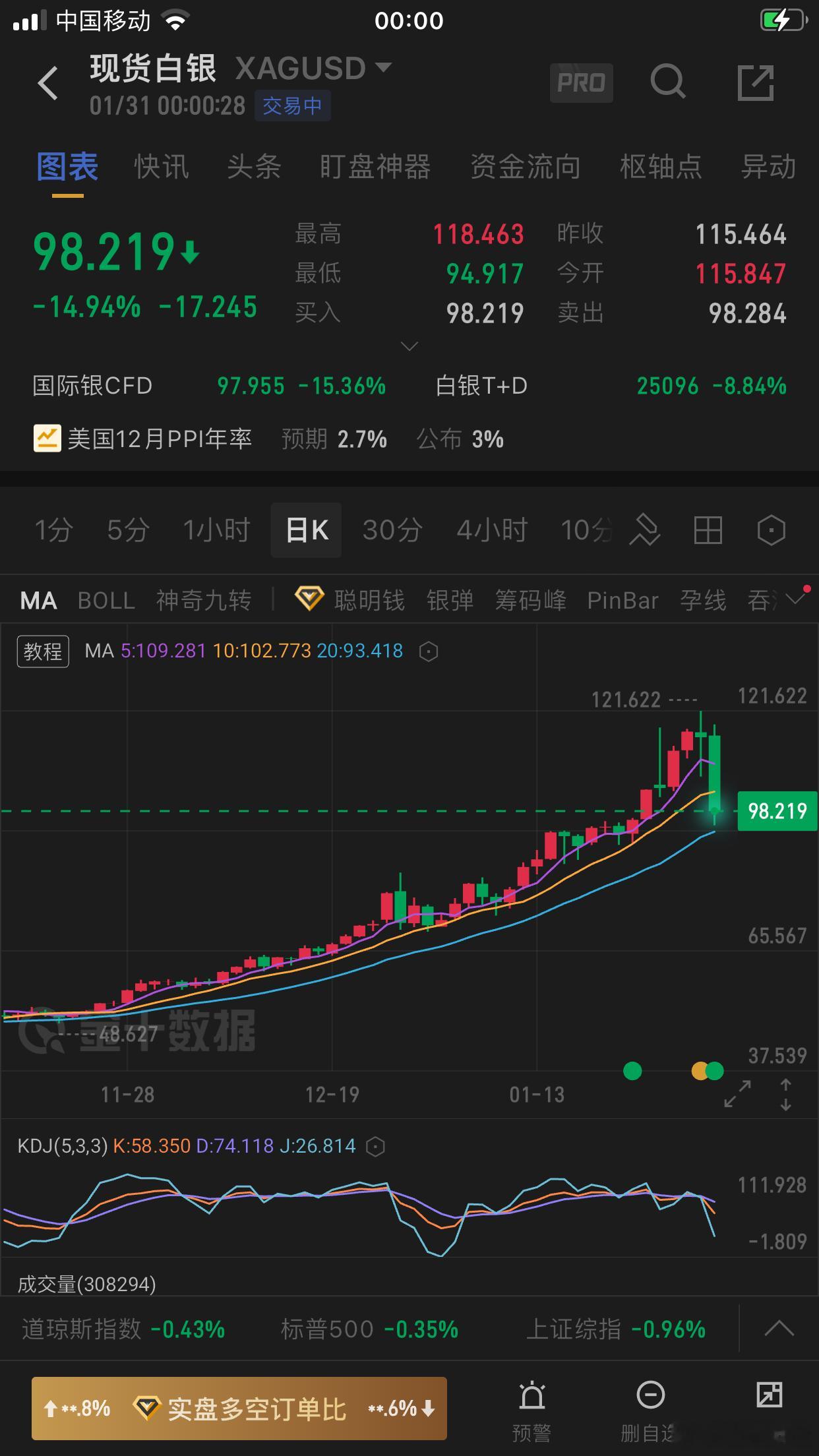Tap the 道琼斯指数 ticker

[123, 1328]
